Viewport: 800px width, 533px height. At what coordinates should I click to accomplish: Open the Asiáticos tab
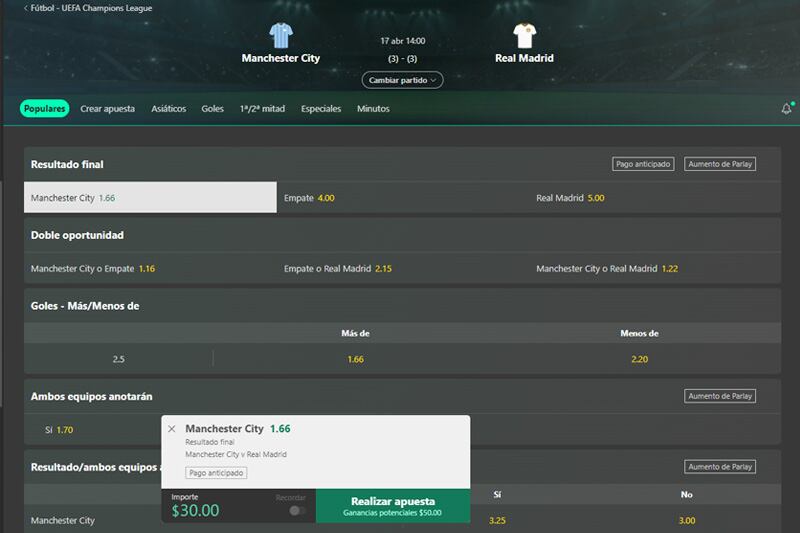pyautogui.click(x=169, y=109)
